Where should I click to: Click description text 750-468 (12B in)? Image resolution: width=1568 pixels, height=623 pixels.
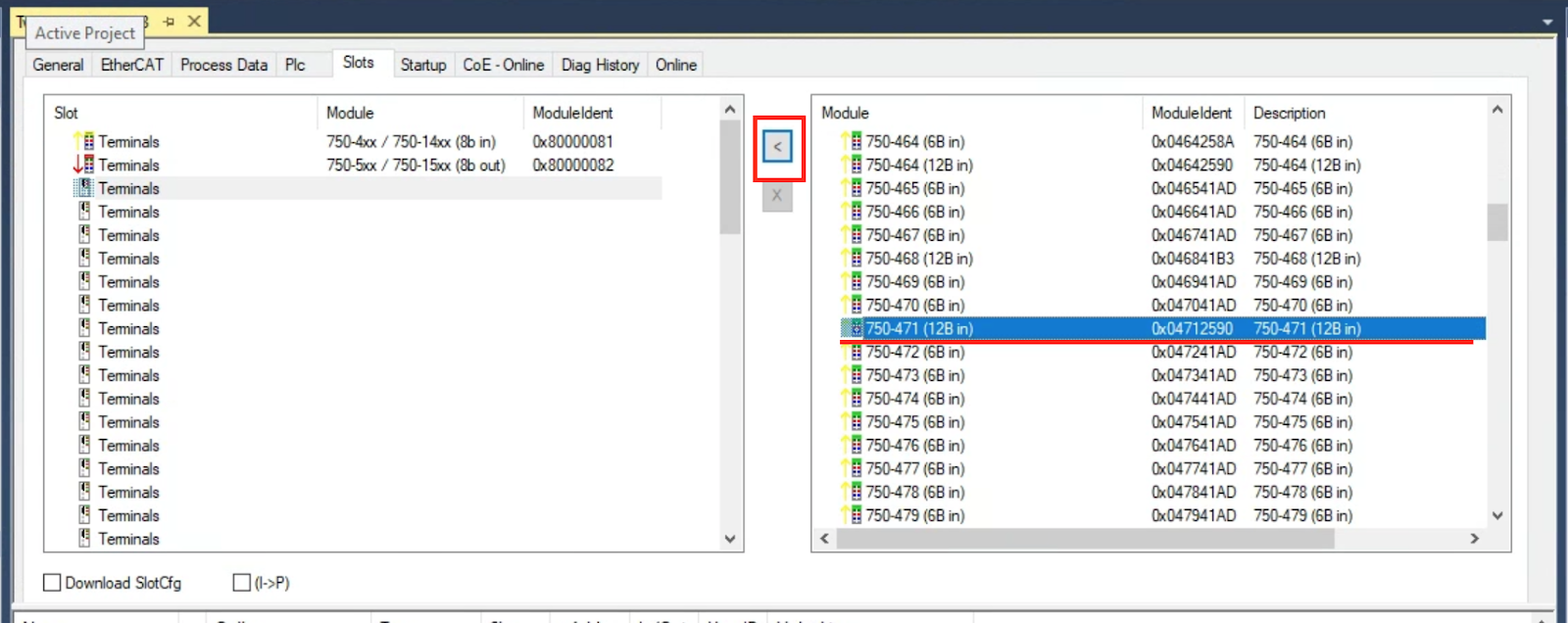coord(1307,259)
